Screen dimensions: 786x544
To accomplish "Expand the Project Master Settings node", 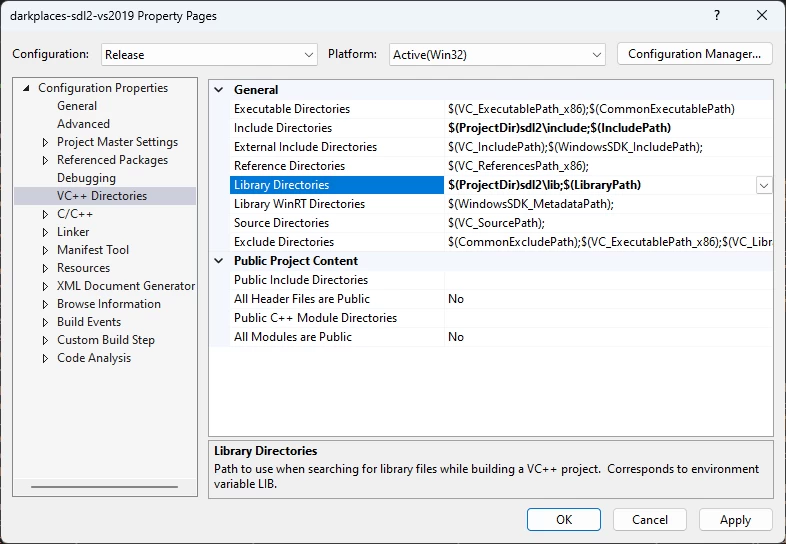I will coord(45,142).
